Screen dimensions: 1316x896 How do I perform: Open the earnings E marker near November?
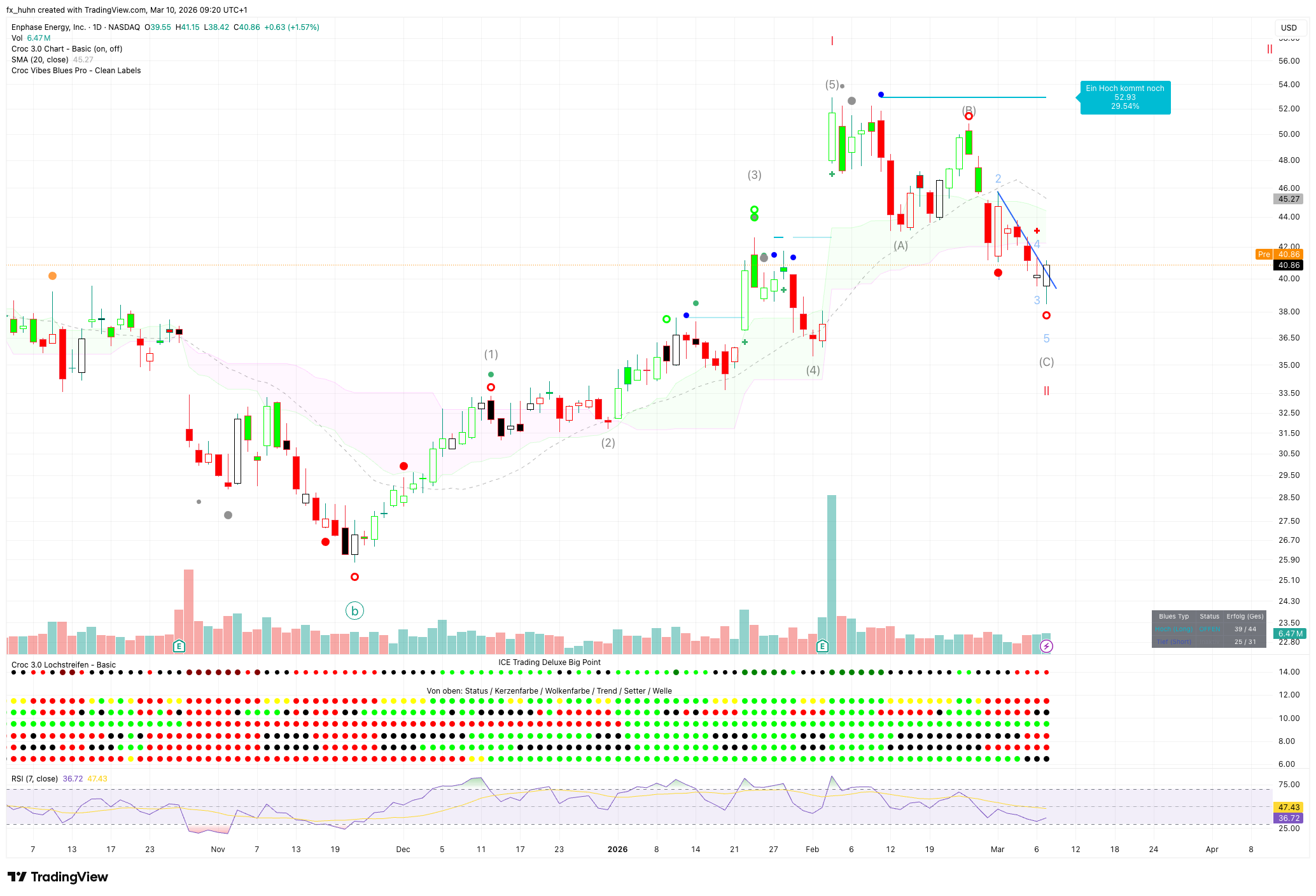[179, 647]
